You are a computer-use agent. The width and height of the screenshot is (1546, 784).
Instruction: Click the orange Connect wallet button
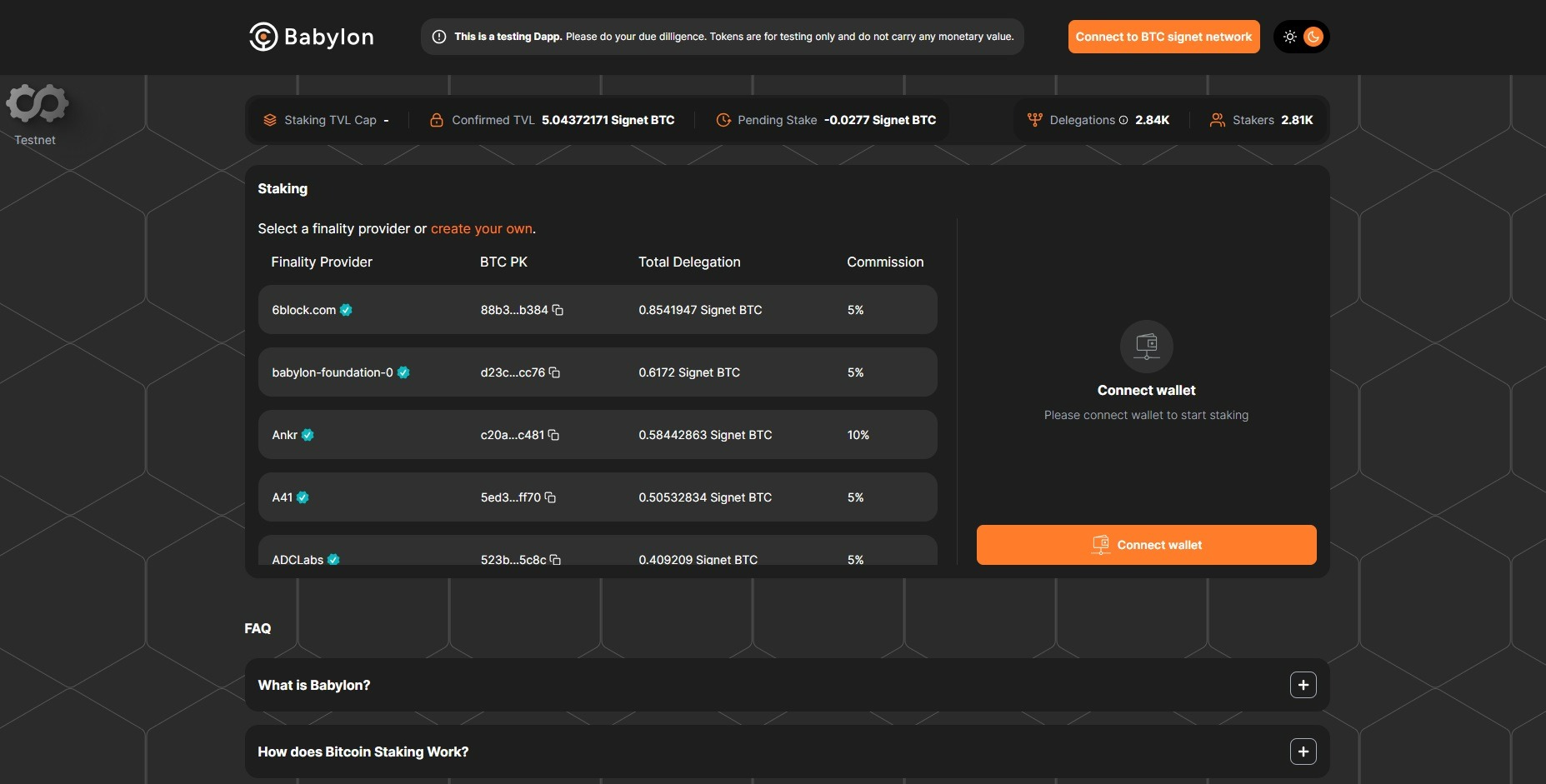[x=1147, y=545]
